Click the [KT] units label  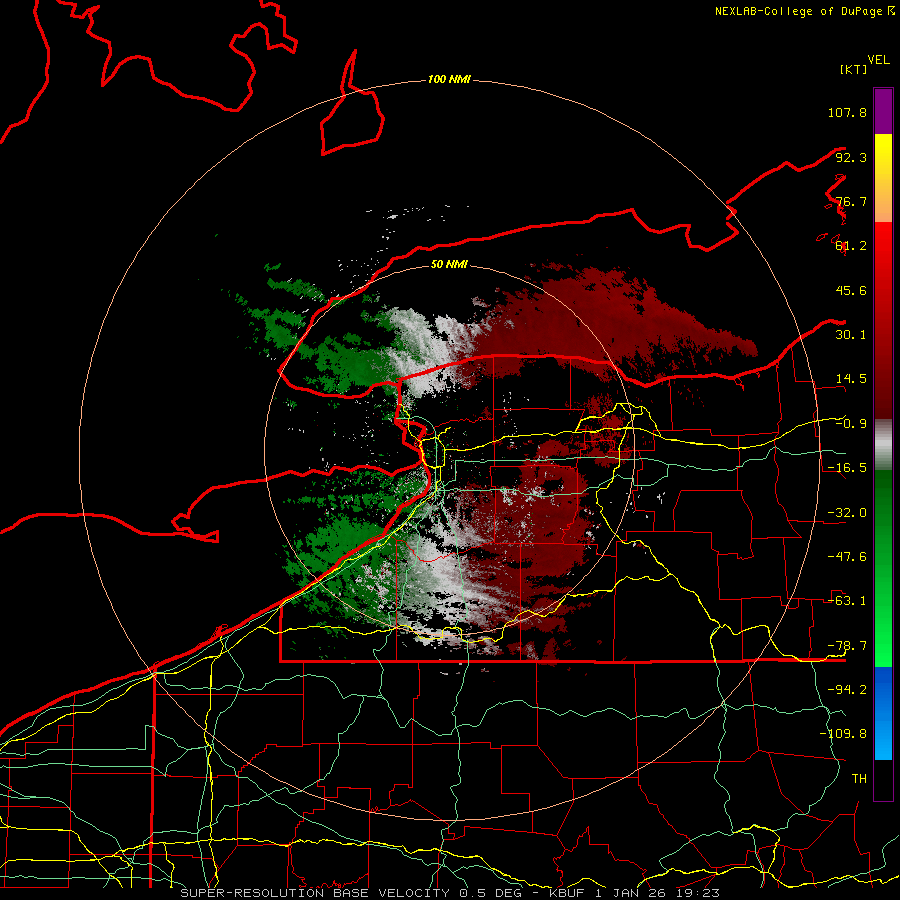click(x=853, y=69)
